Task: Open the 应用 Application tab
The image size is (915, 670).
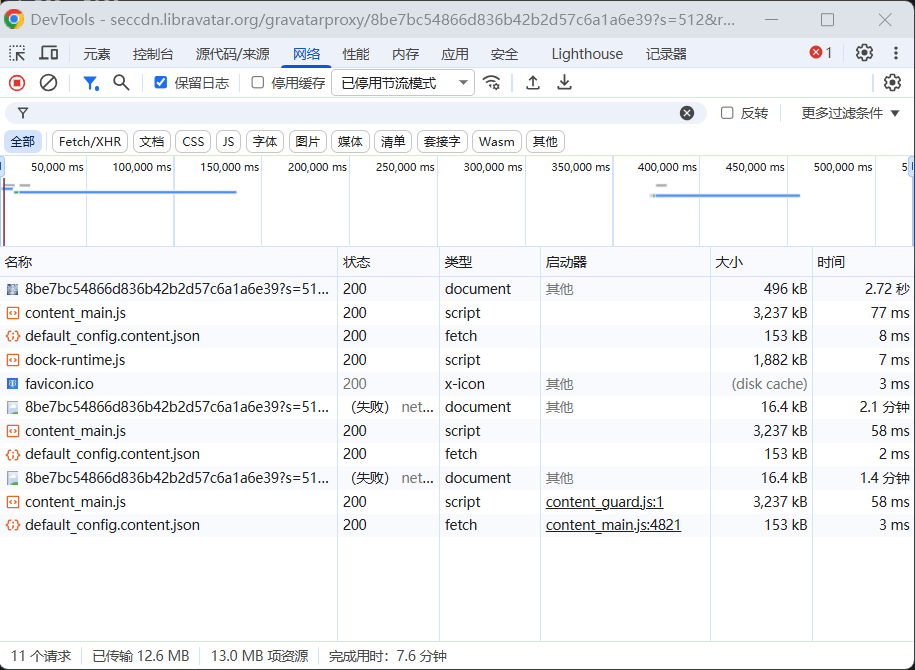Action: click(455, 54)
